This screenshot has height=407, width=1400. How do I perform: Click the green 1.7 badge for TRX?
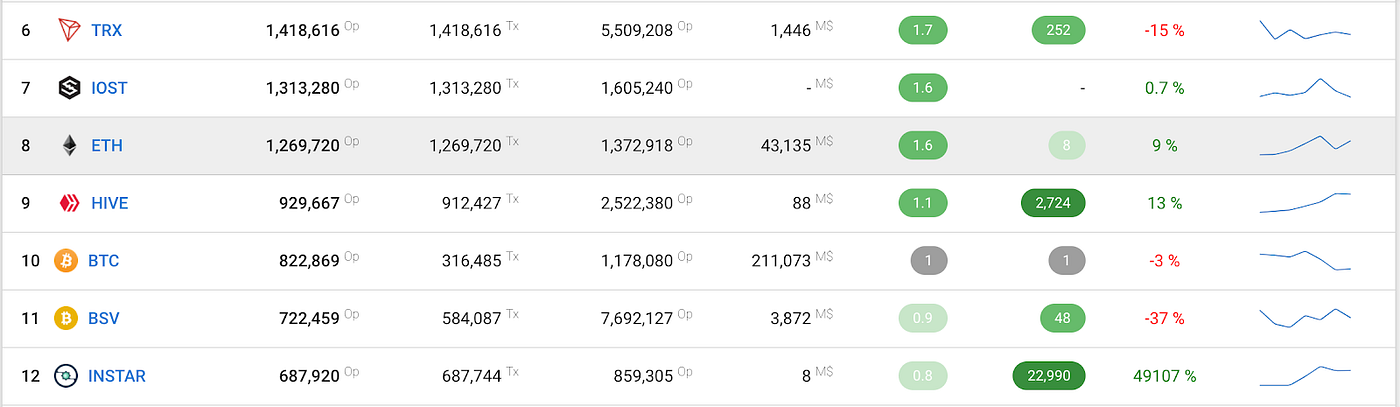point(923,30)
